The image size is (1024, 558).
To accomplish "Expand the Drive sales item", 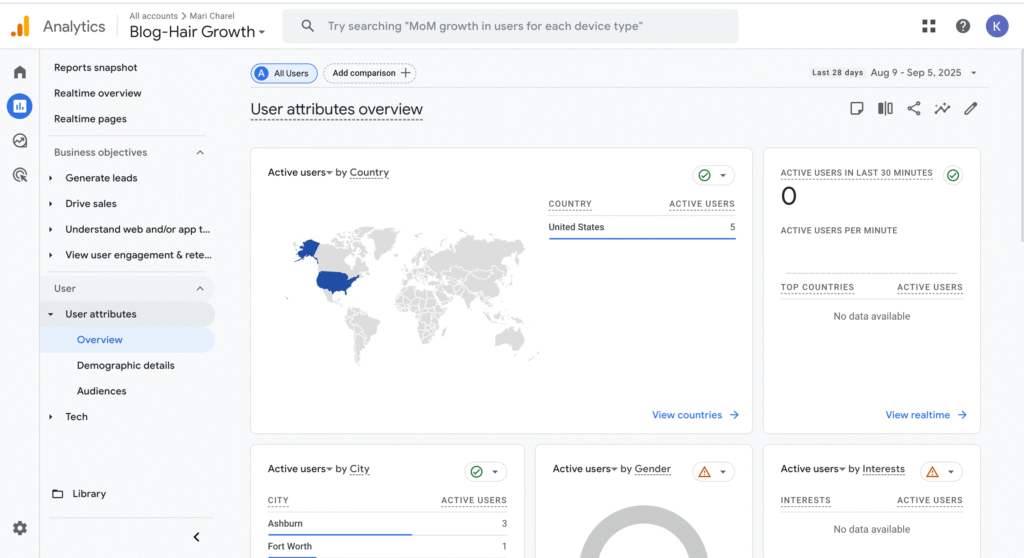I will pos(50,204).
